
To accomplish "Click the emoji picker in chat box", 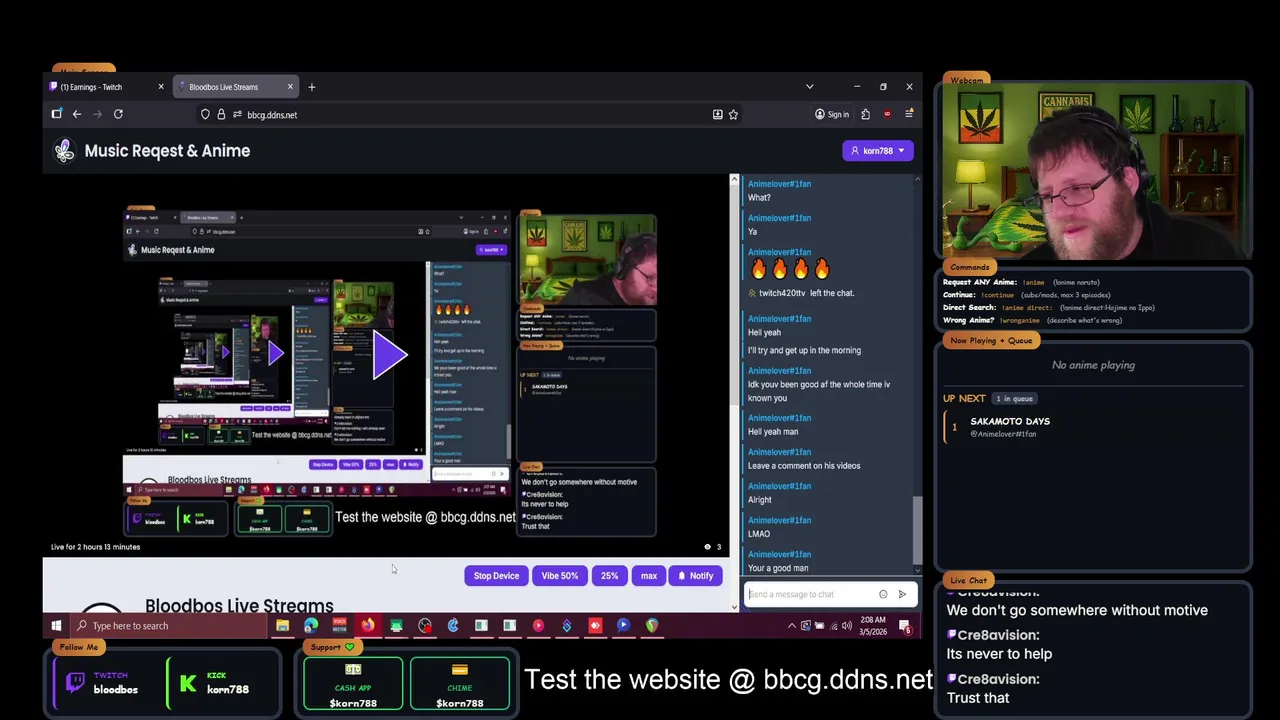I will click(883, 594).
